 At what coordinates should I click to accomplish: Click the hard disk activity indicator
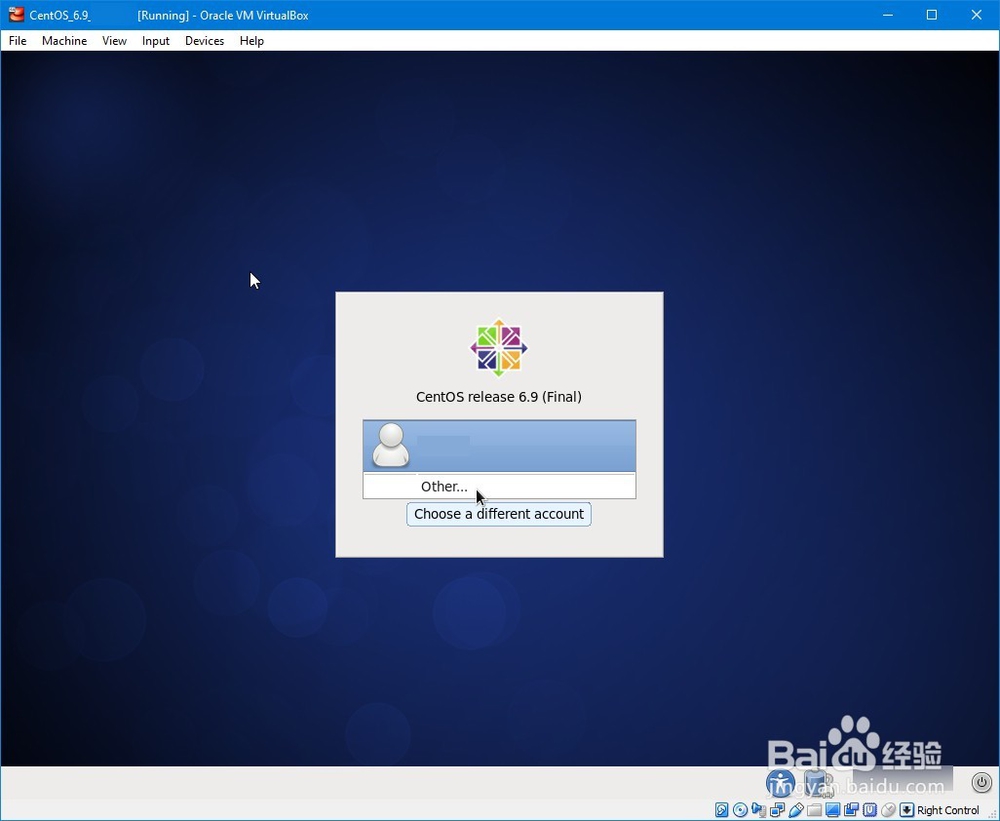pos(721,810)
